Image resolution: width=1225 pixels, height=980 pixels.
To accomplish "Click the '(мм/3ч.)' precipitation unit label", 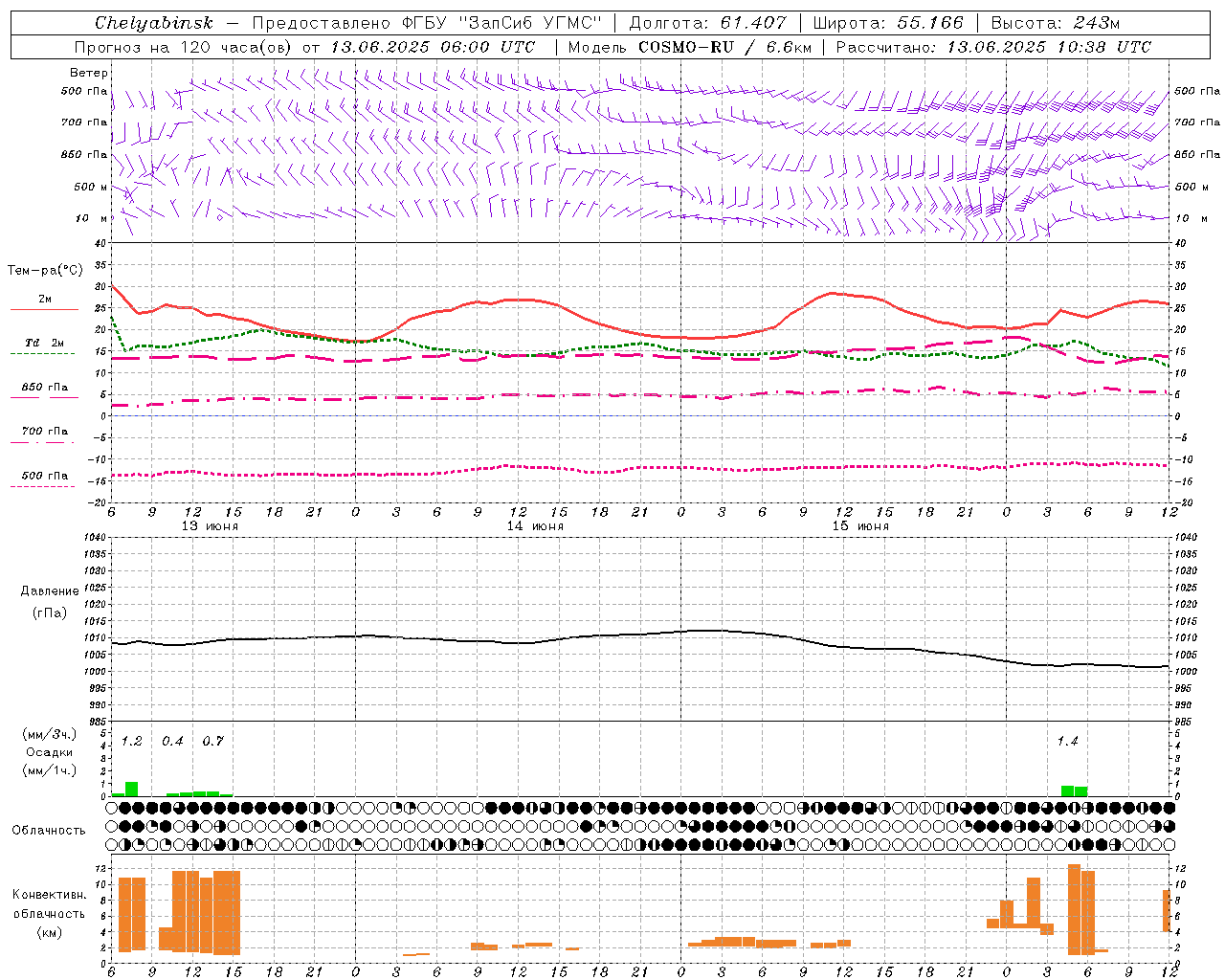I will (49, 735).
